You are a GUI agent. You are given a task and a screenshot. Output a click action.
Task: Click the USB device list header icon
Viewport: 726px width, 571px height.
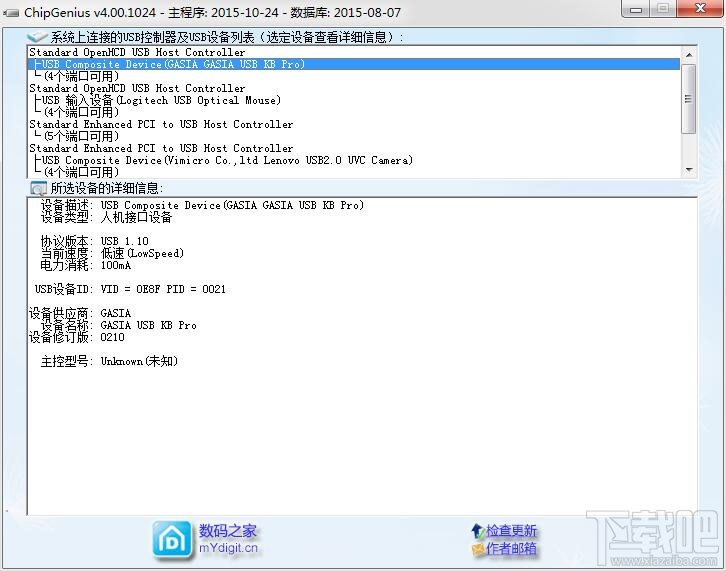click(37, 37)
